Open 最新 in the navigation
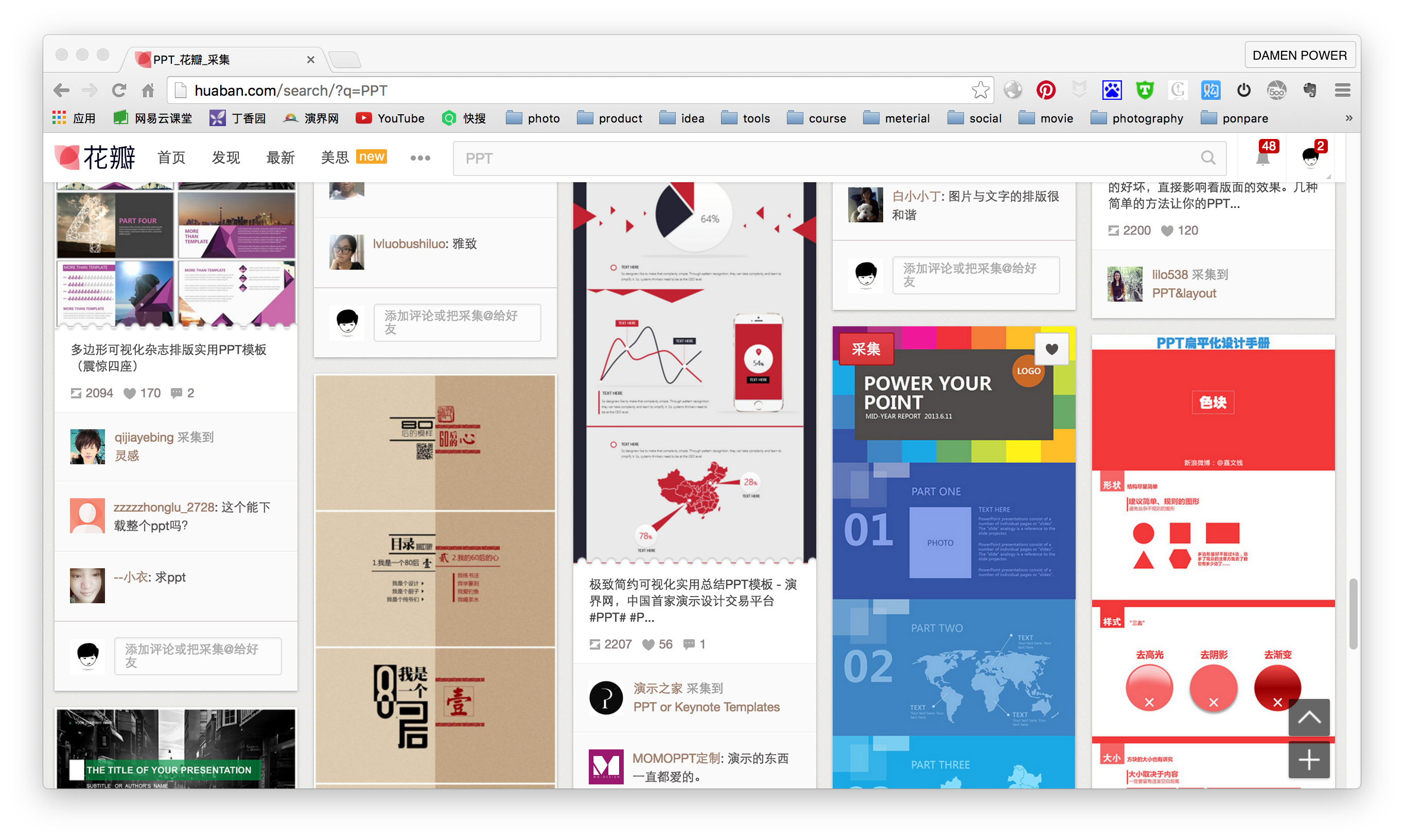1404x840 pixels. point(280,157)
